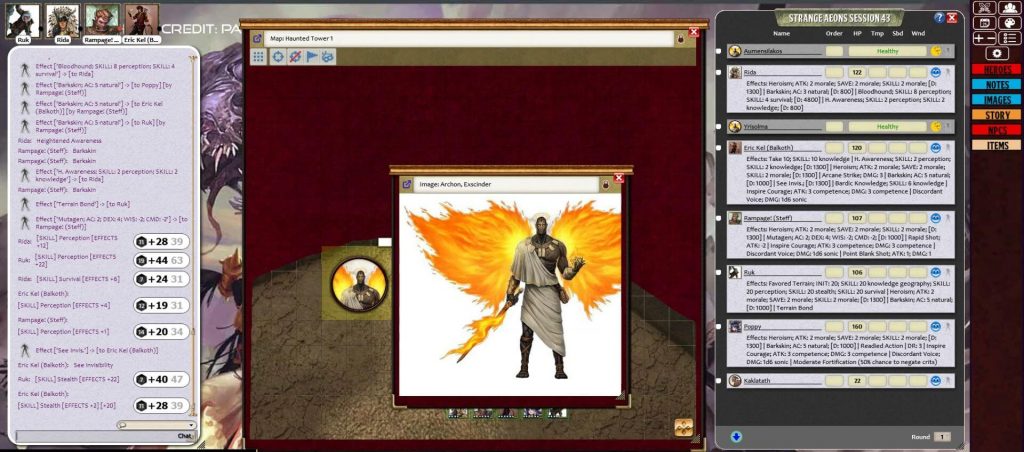
Task: Toggle active checkbox for Yrisolma
Action: pyautogui.click(x=719, y=127)
